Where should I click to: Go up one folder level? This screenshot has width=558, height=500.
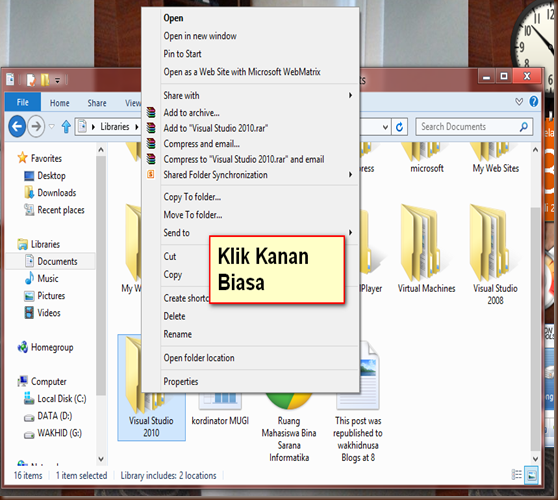(66, 127)
